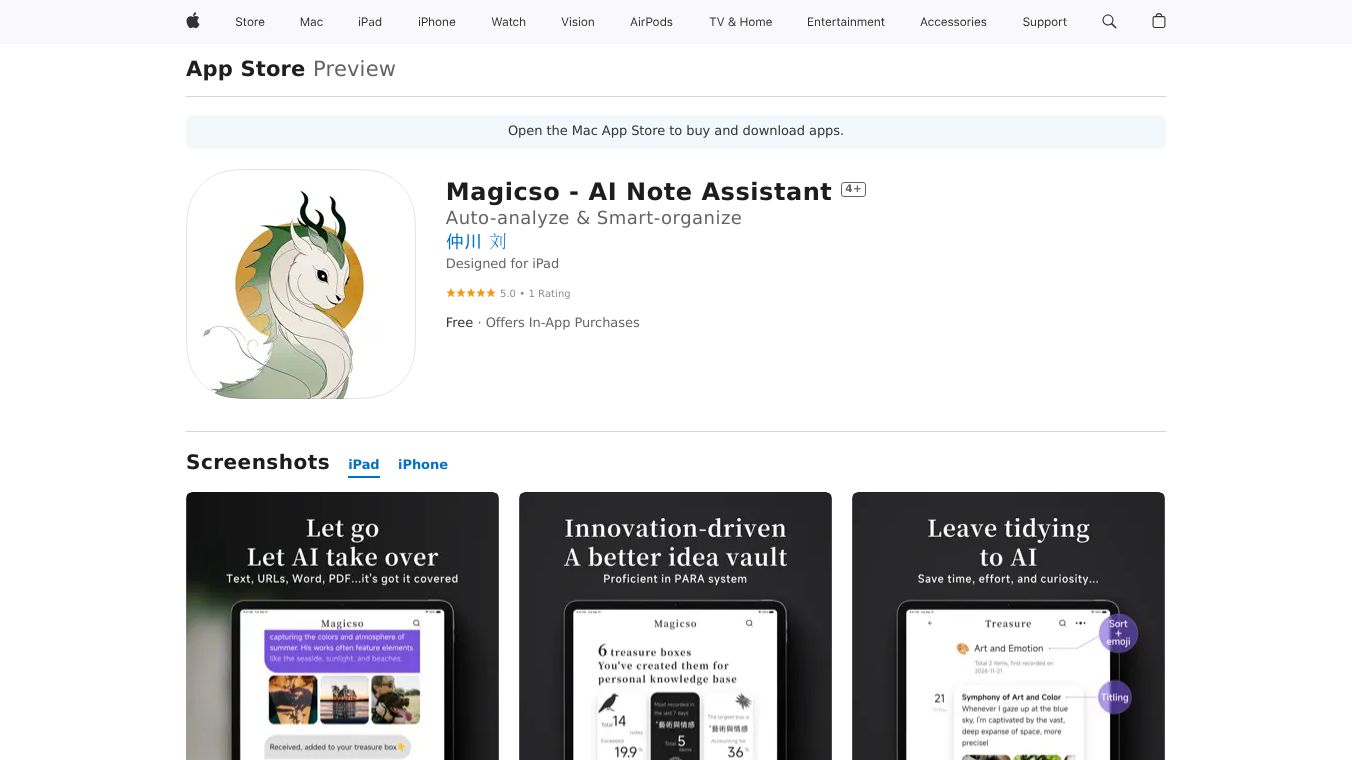Click the 4+ age rating badge

click(x=853, y=189)
